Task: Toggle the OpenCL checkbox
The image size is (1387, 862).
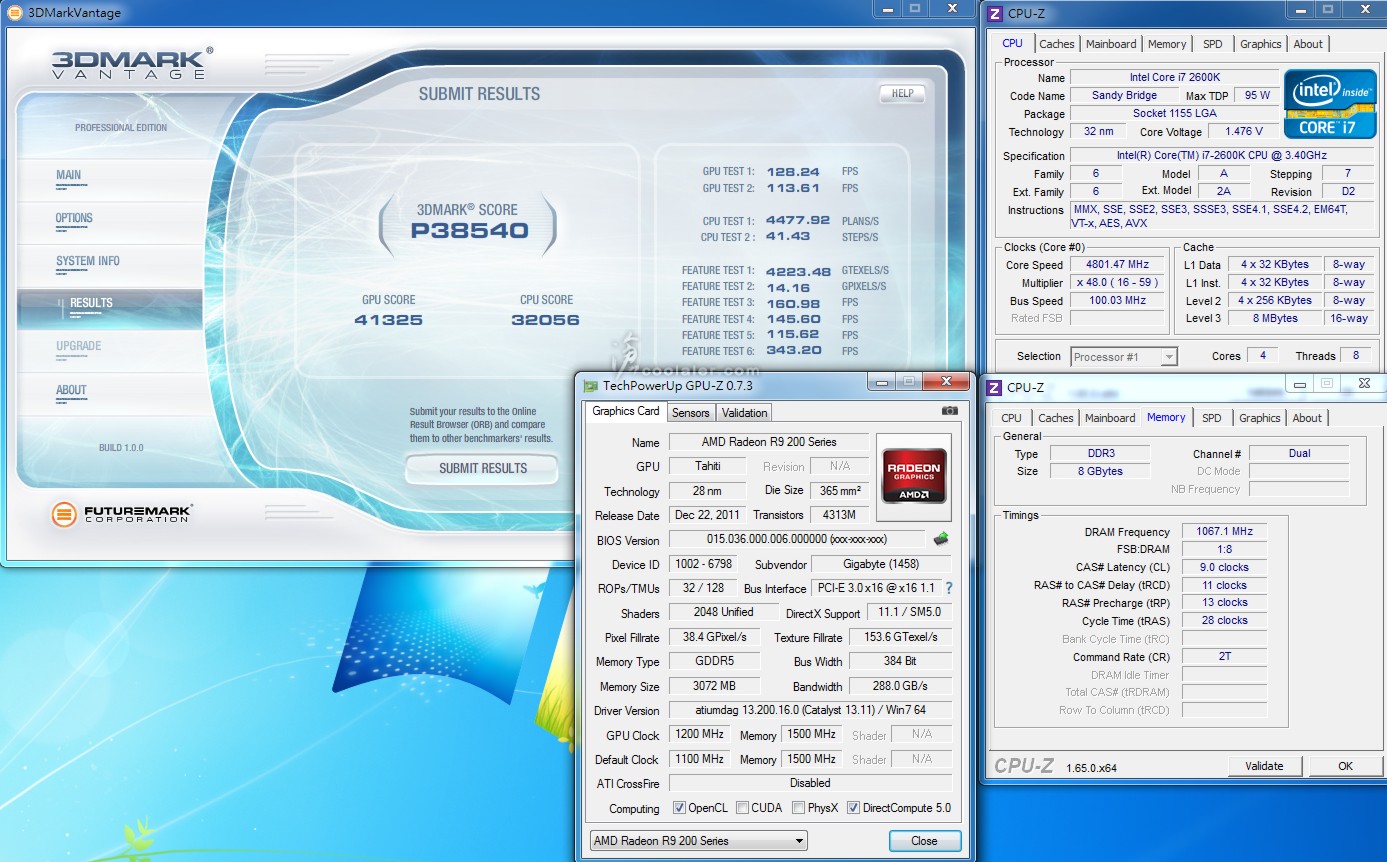Action: (x=679, y=808)
